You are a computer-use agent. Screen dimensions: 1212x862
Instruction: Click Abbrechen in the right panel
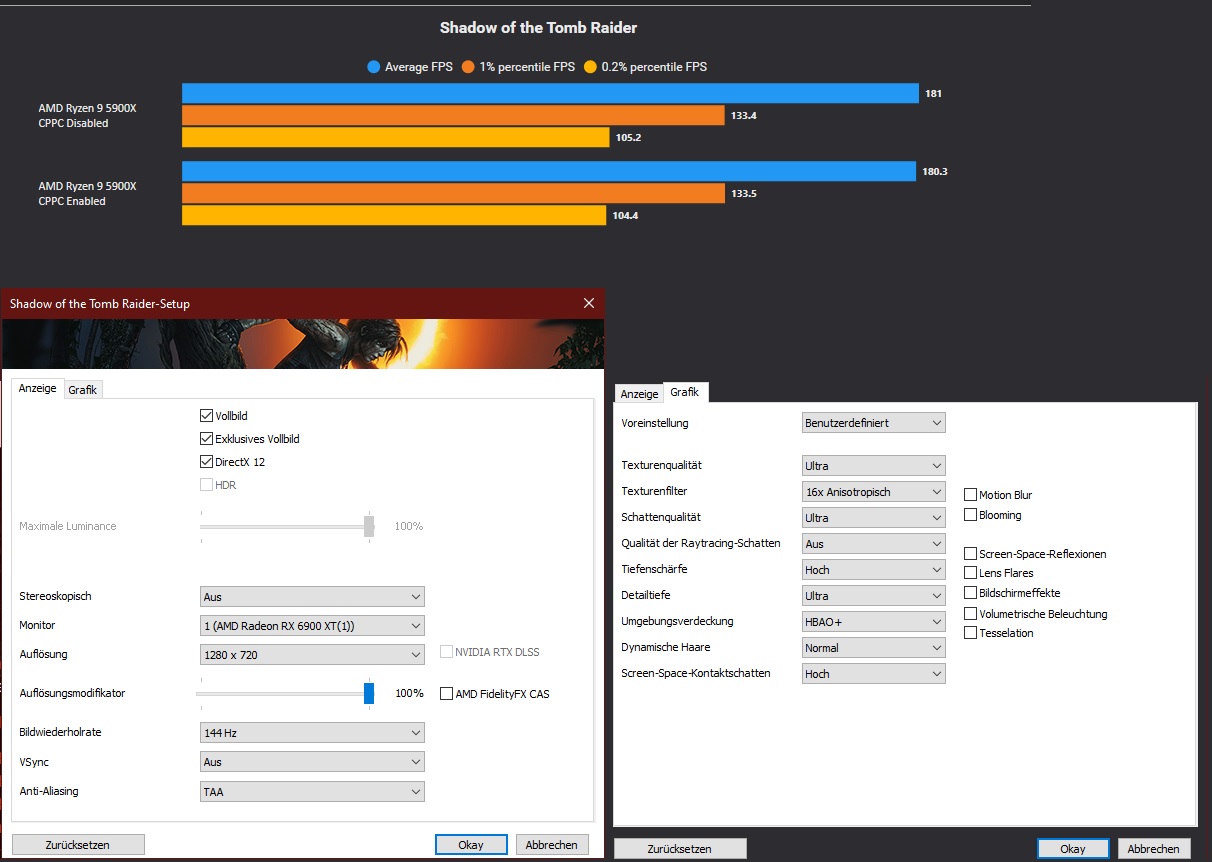[1154, 849]
